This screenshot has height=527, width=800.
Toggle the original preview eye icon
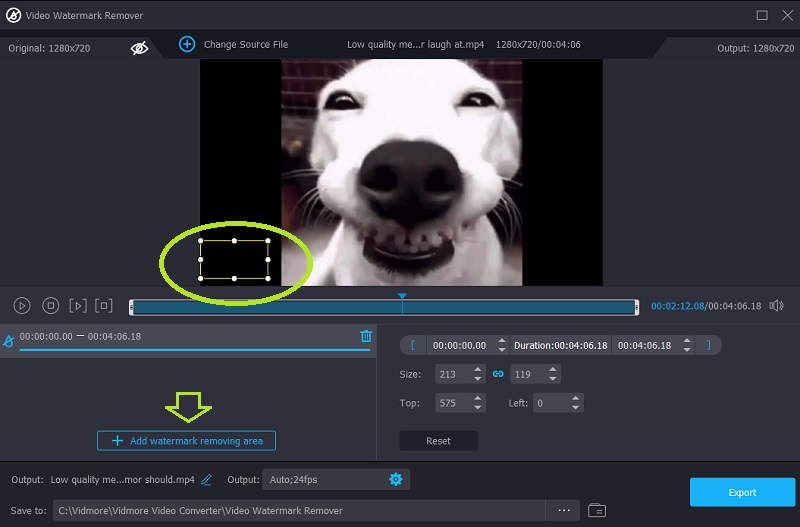140,46
